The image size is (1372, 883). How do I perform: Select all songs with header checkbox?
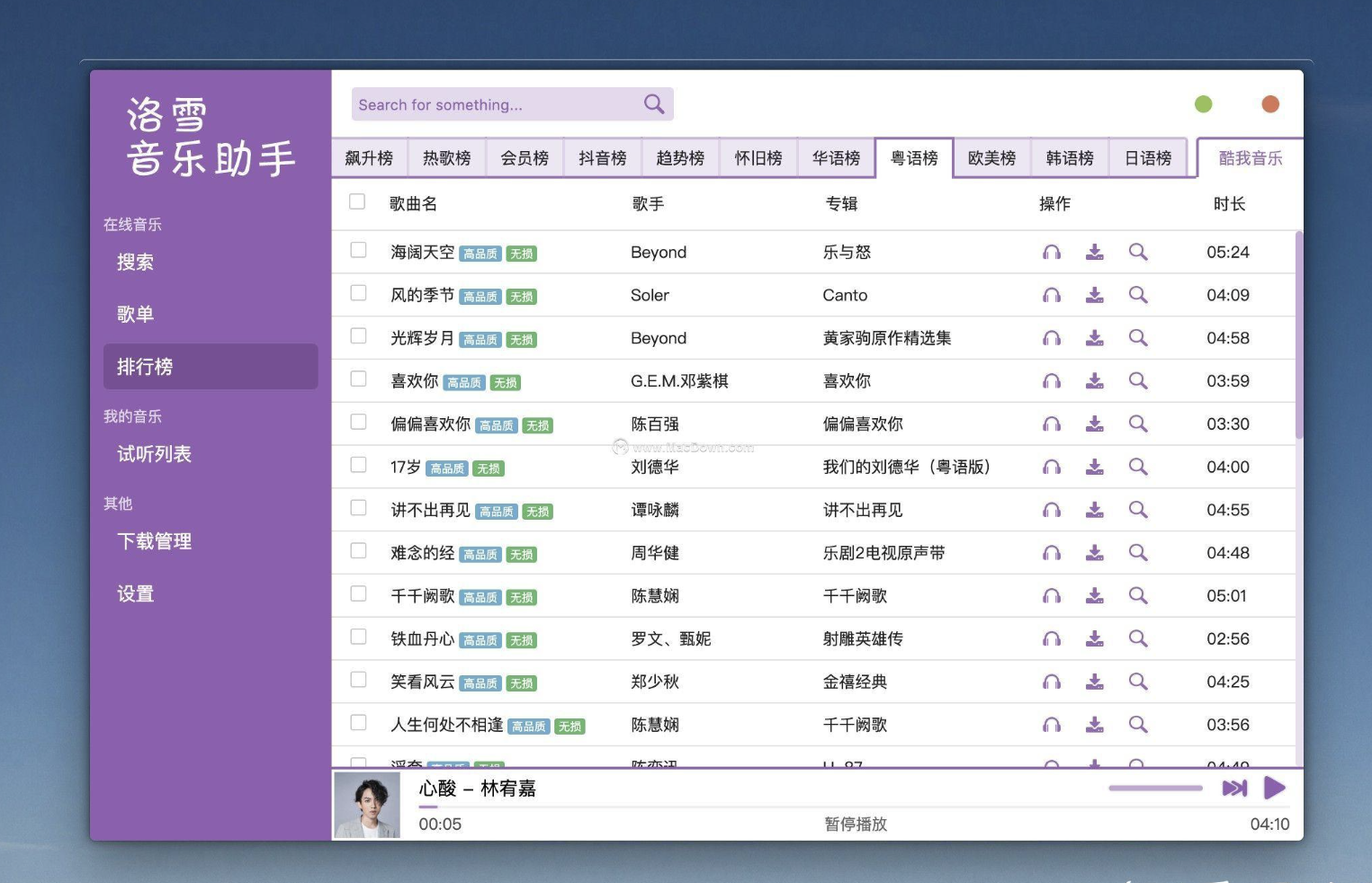(357, 201)
